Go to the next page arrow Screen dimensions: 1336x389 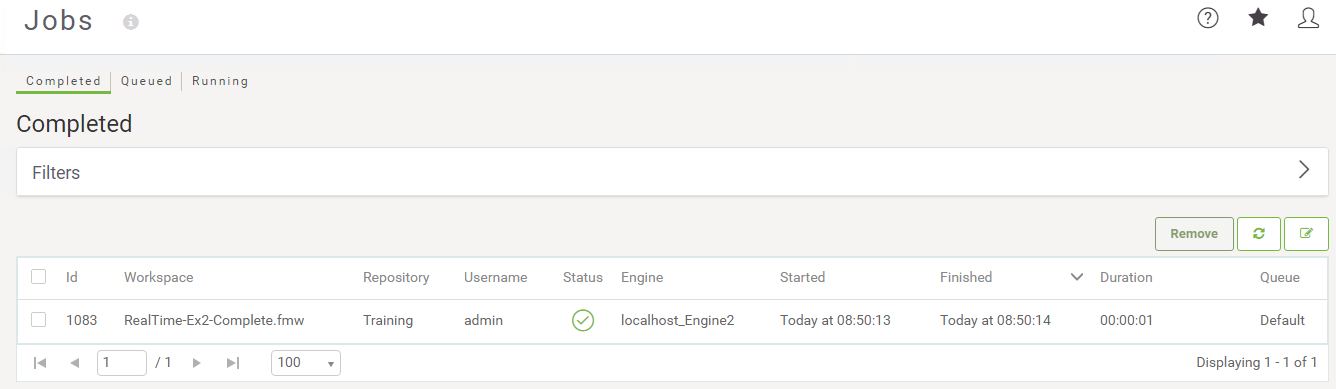(197, 363)
